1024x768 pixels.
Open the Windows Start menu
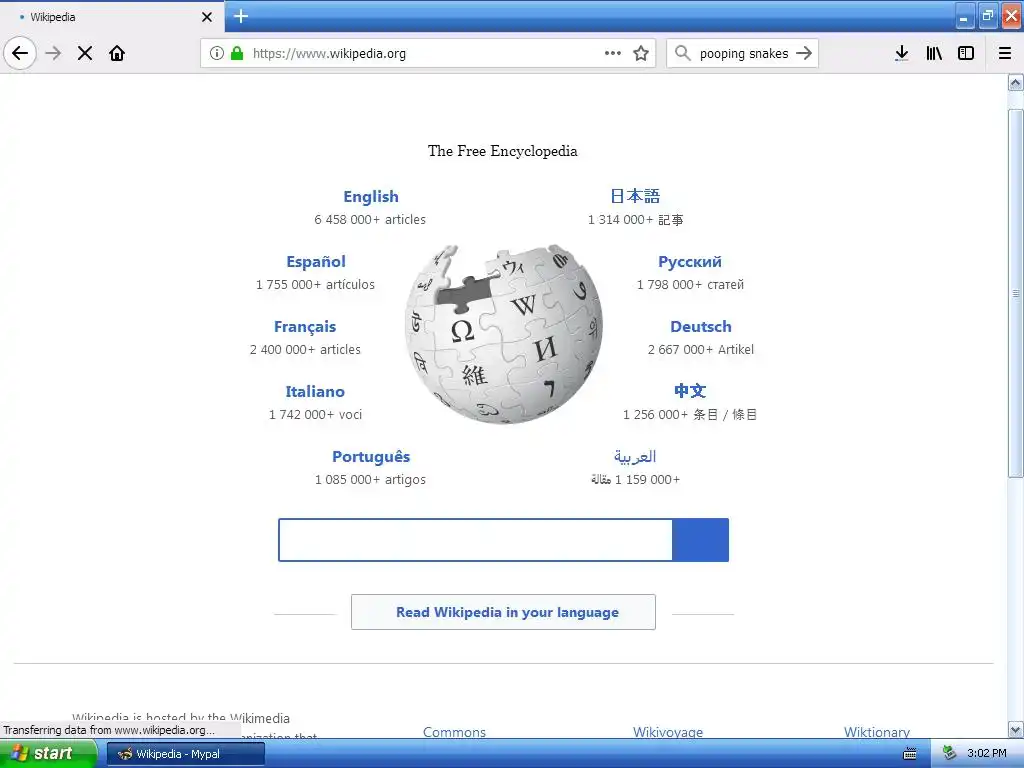click(x=47, y=754)
